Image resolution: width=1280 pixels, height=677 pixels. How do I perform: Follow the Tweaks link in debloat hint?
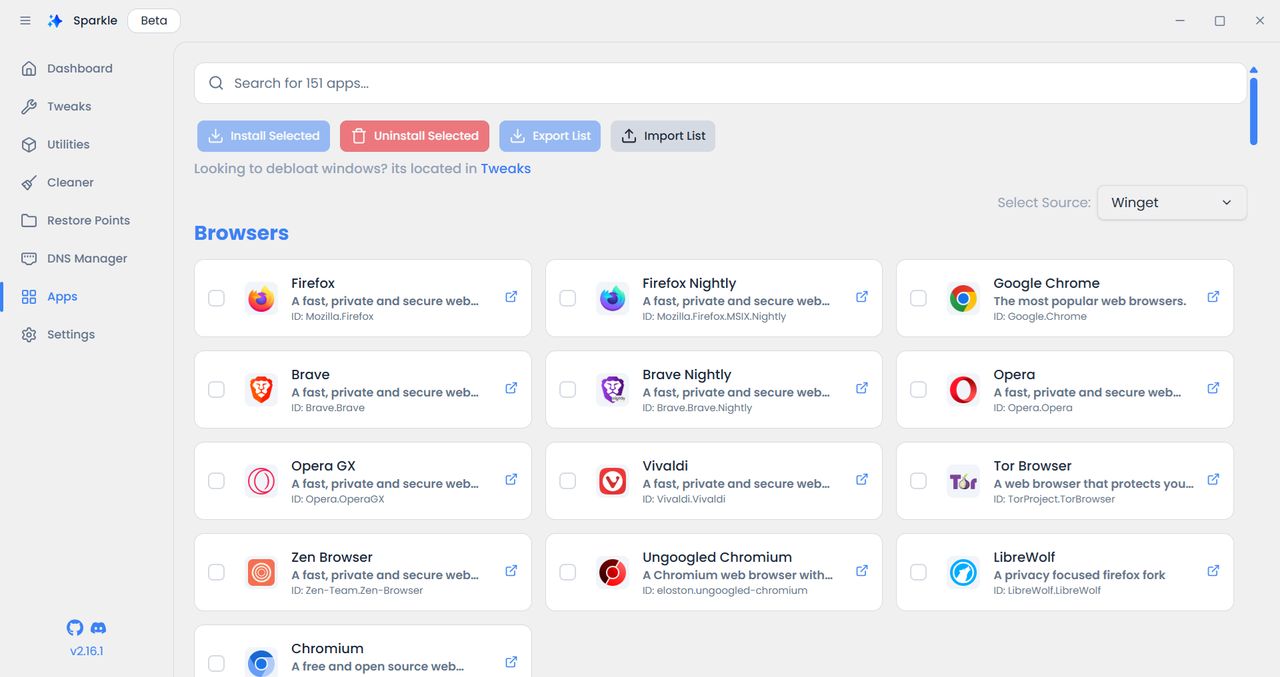pos(506,169)
